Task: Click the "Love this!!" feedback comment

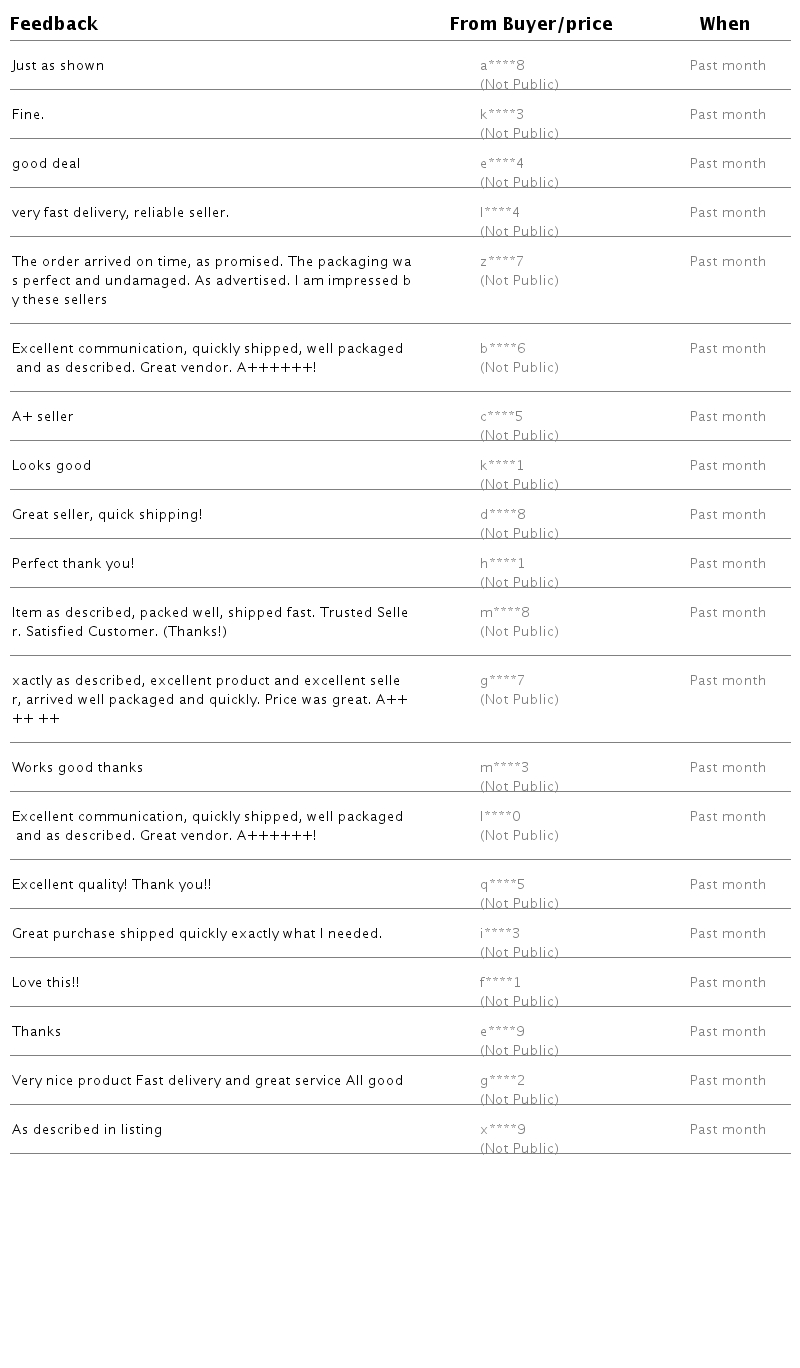Action: 46,983
